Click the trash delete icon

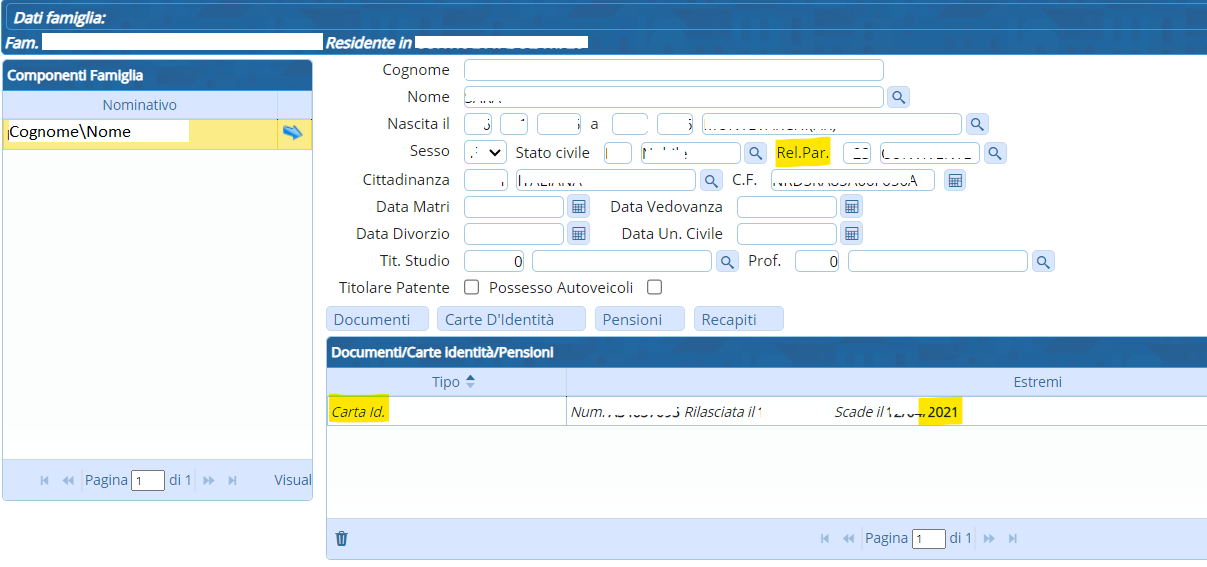(x=341, y=538)
